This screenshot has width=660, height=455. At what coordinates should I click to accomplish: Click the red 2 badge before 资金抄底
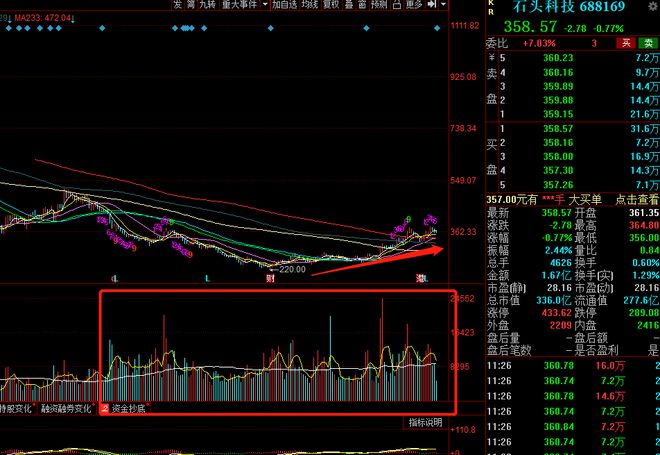105,408
